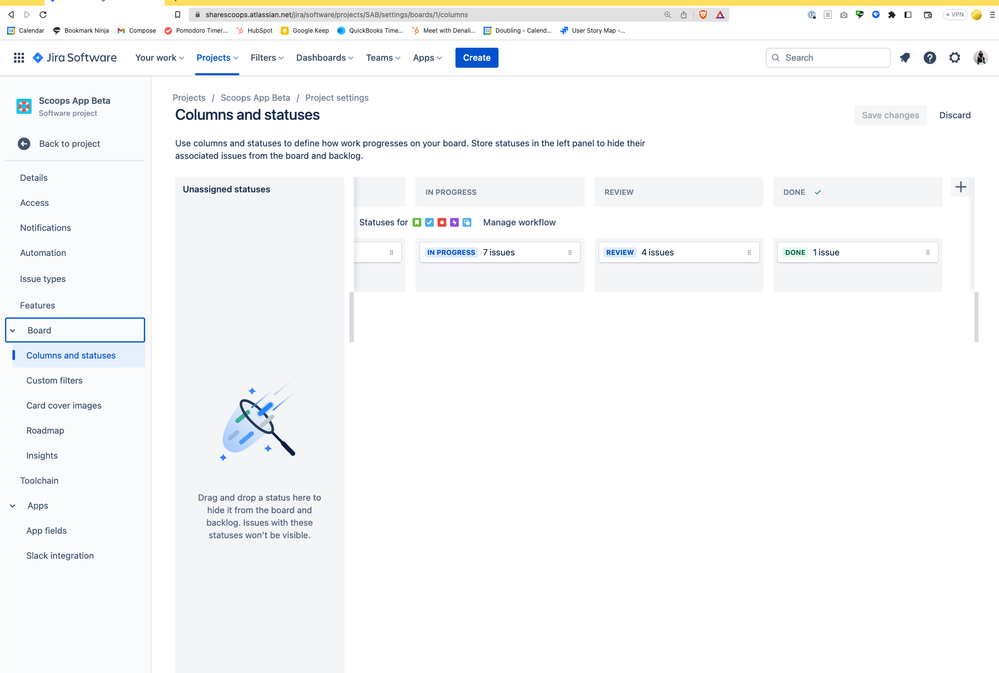The image size is (999, 673).
Task: Click the Task issue type icon
Action: click(x=429, y=222)
